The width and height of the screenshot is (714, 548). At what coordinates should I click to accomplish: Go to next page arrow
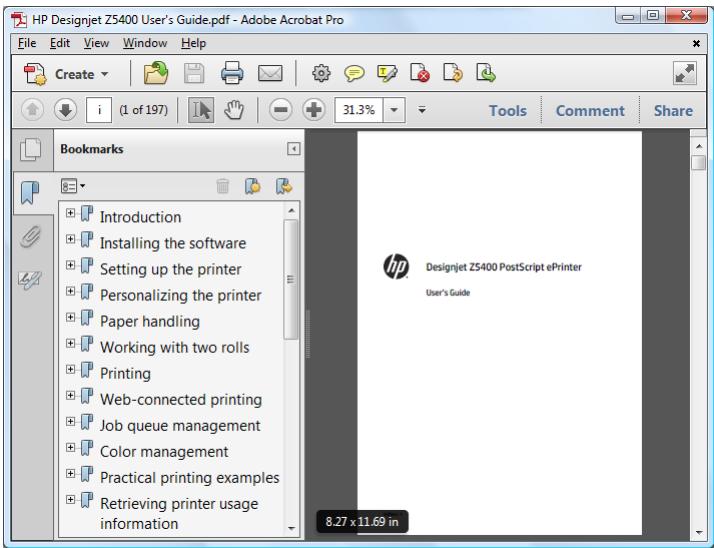click(65, 110)
